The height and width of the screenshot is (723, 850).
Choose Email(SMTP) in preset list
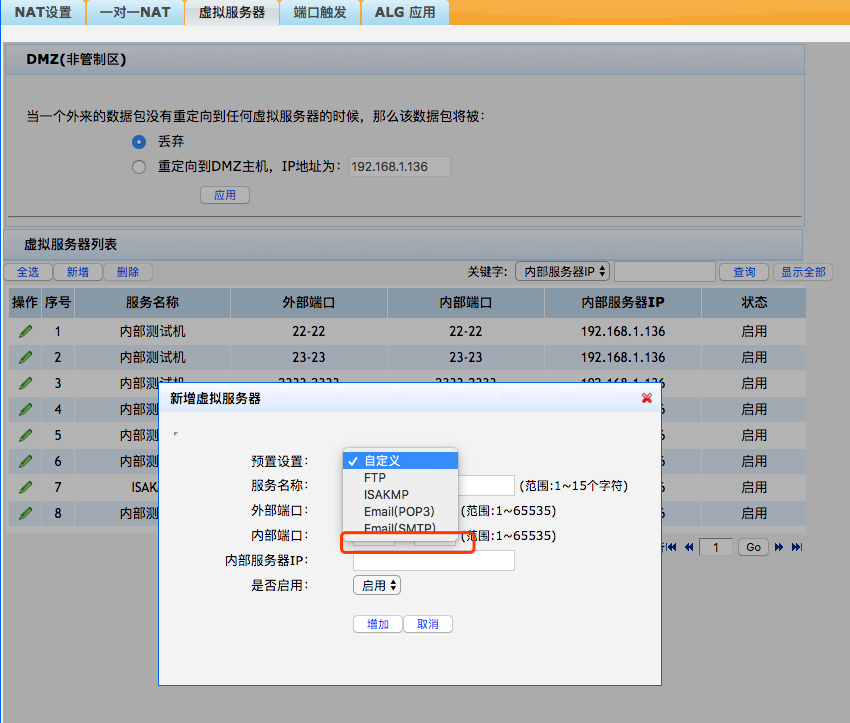point(401,527)
